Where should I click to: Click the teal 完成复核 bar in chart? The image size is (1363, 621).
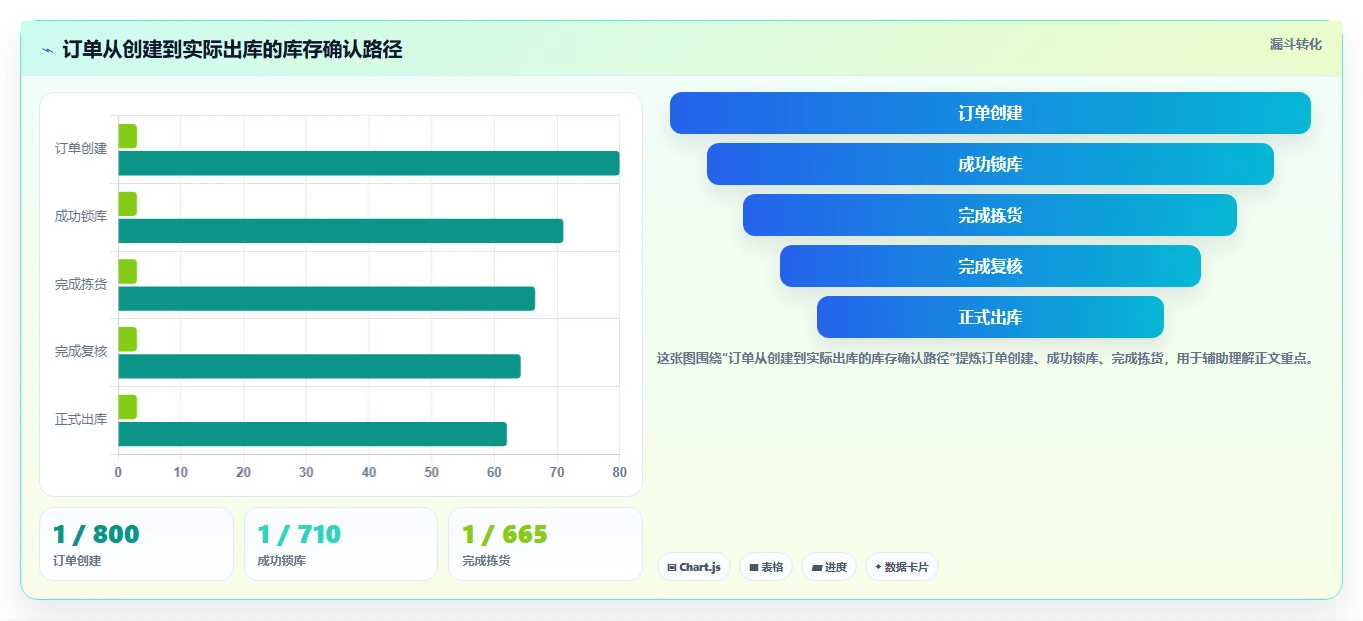pos(320,366)
